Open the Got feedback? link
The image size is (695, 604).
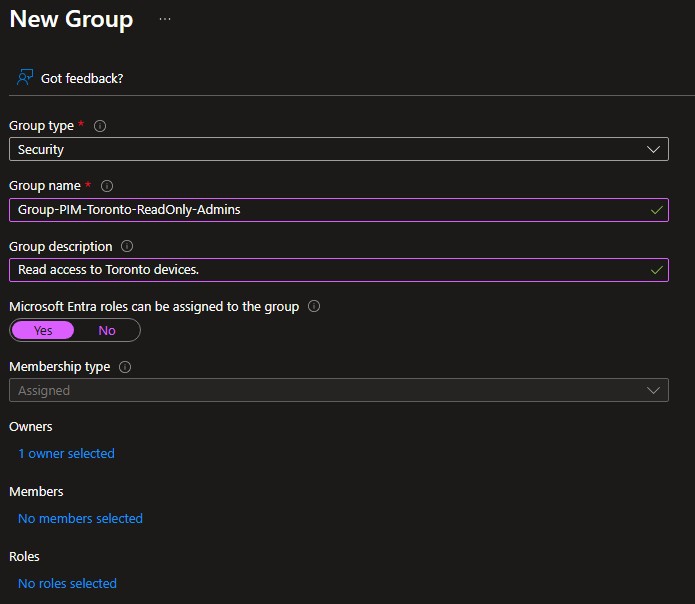(x=82, y=78)
